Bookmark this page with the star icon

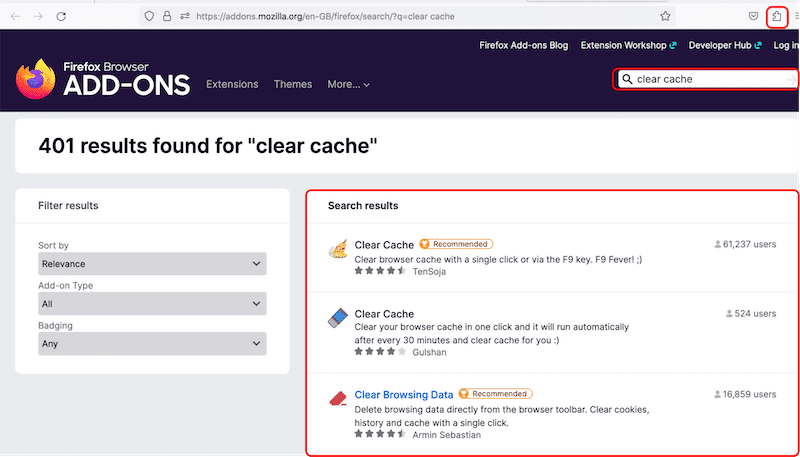[x=665, y=16]
